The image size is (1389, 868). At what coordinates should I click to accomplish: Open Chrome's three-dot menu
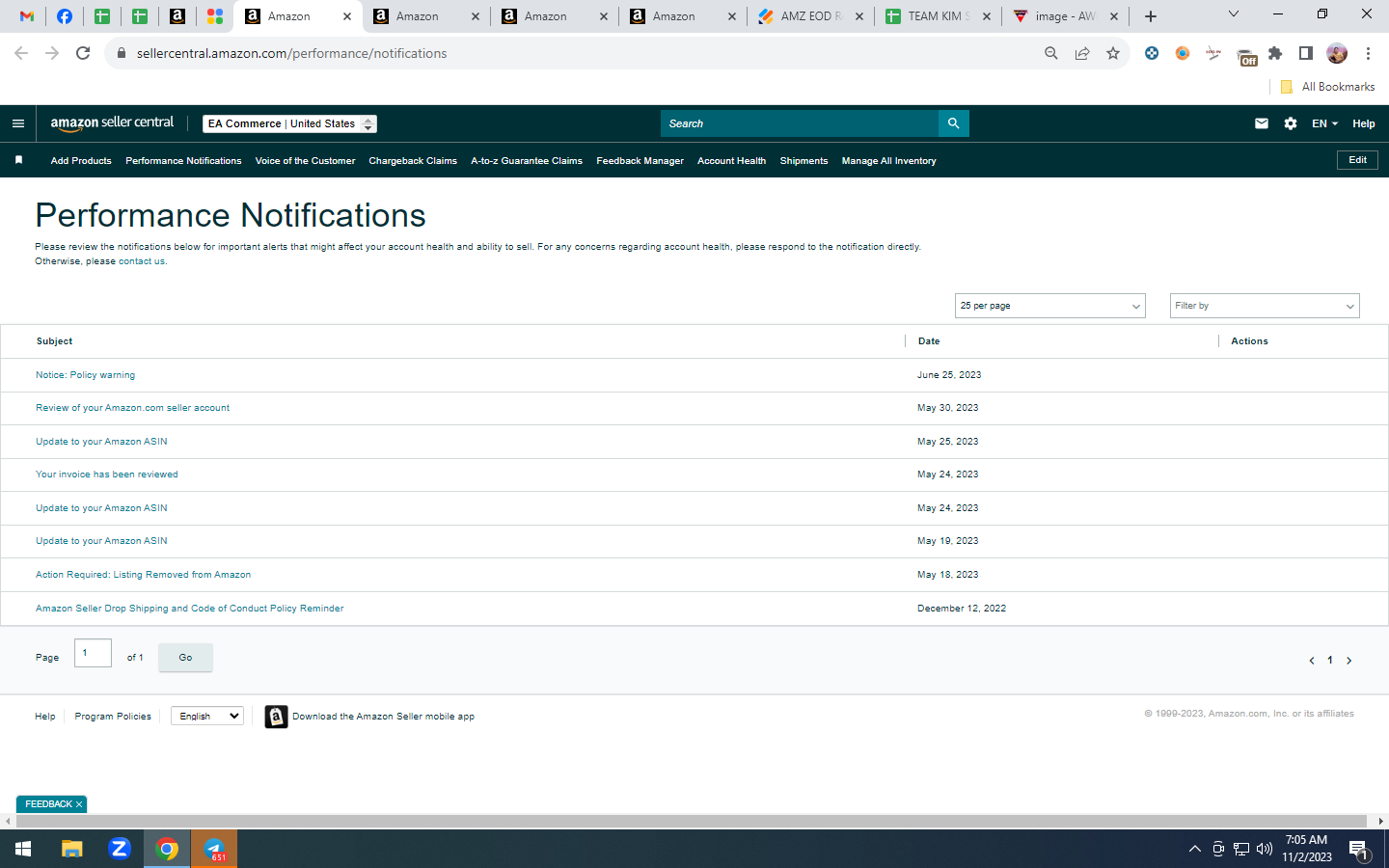[x=1368, y=53]
